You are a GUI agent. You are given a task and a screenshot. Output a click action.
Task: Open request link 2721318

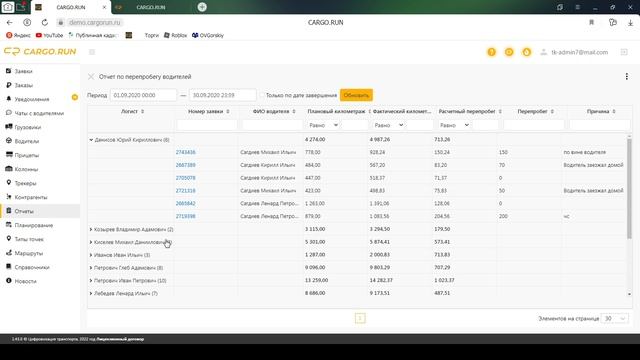click(186, 191)
